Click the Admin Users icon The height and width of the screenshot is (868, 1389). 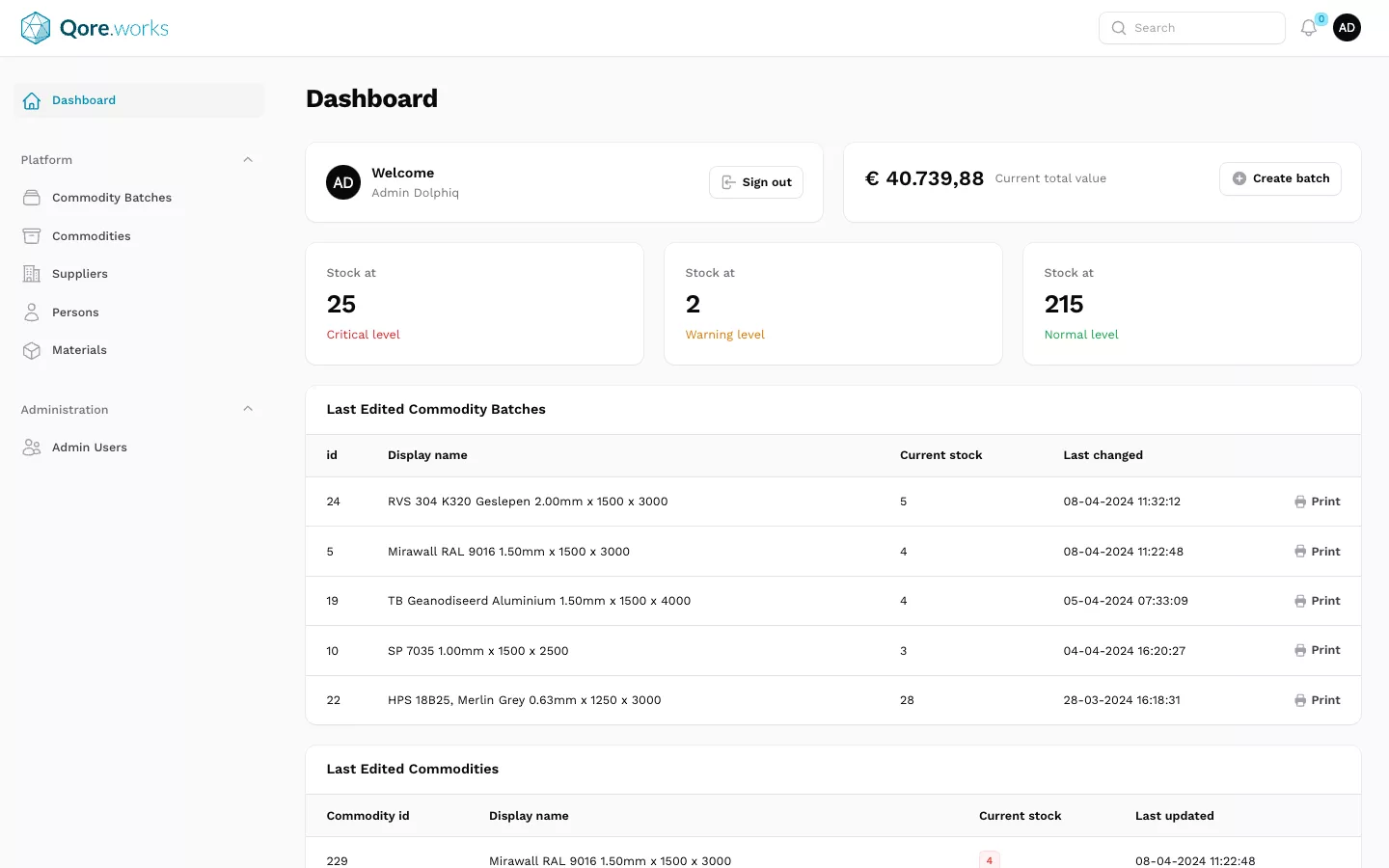click(32, 448)
